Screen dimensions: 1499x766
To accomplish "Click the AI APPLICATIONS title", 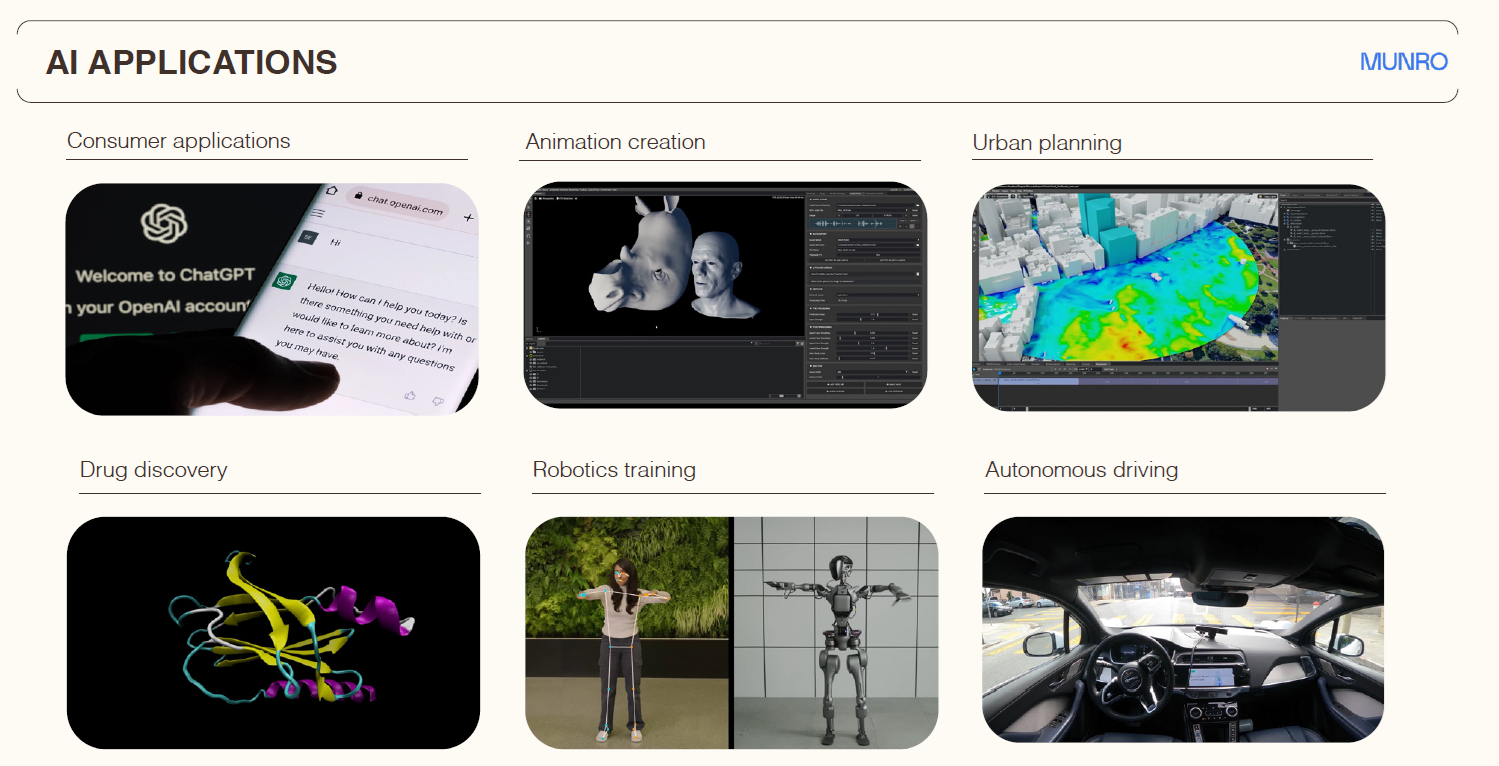I will coord(191,62).
